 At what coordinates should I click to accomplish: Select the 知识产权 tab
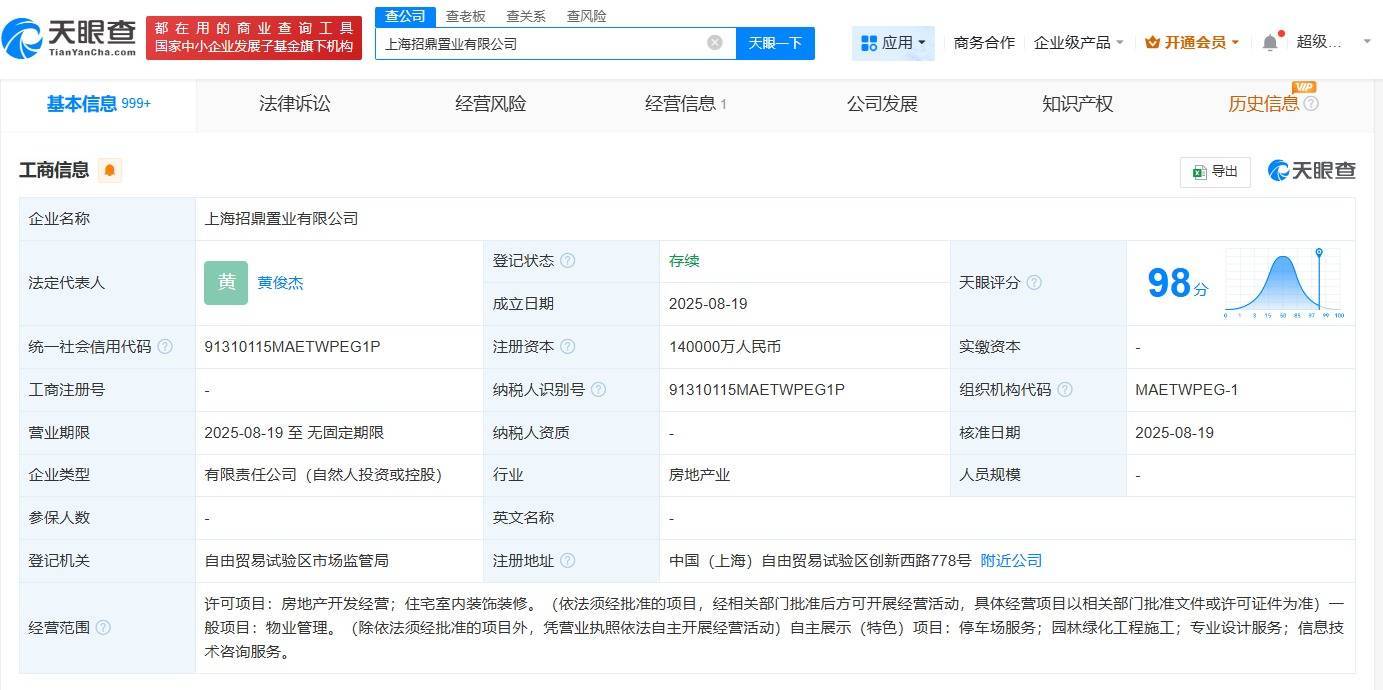pos(1077,104)
